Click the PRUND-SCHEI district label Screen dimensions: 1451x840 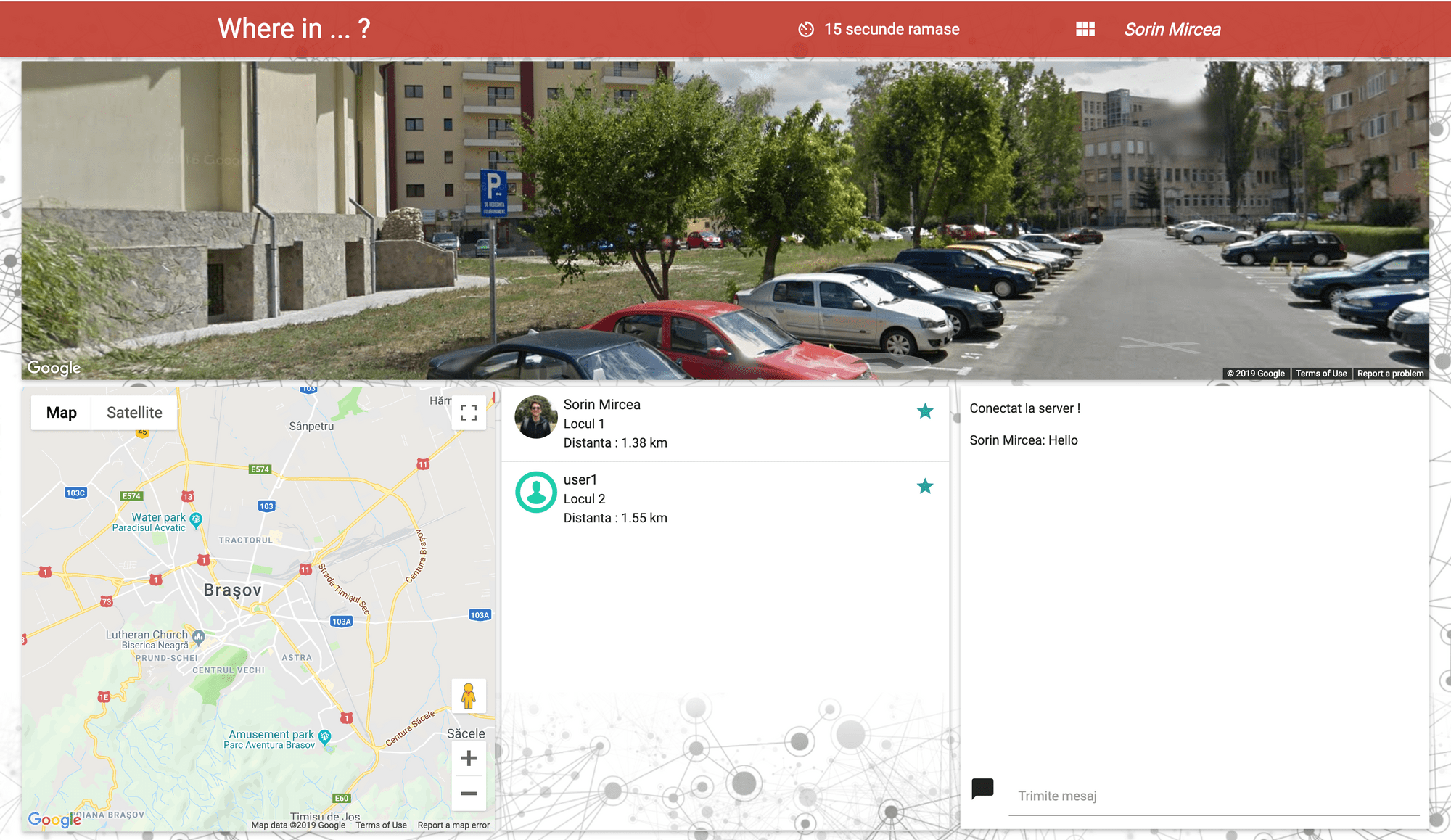[x=166, y=658]
